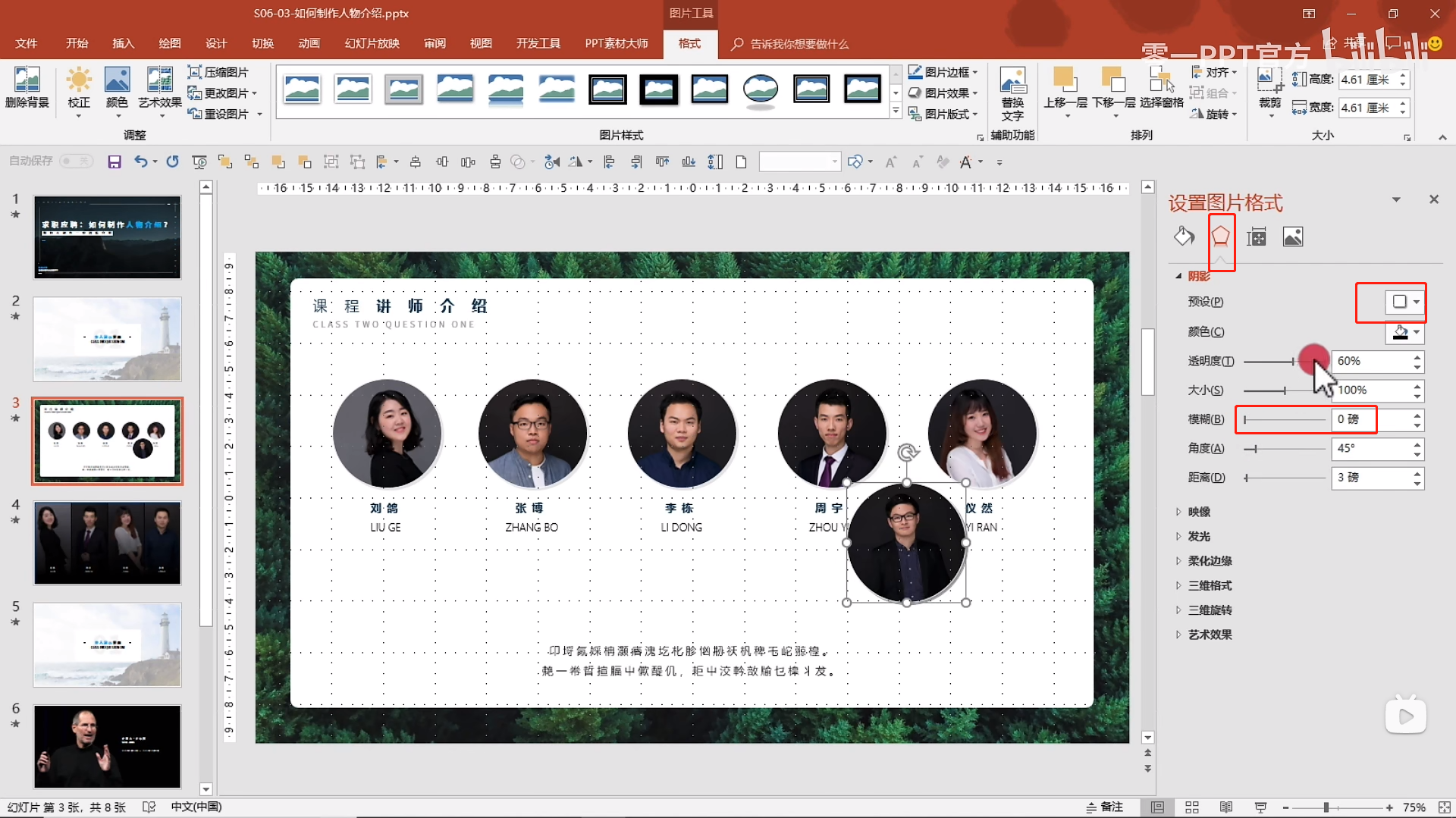Viewport: 1456px width, 818px height.
Task: Open Picture Border (图片边框) dropdown
Action: coord(943,72)
